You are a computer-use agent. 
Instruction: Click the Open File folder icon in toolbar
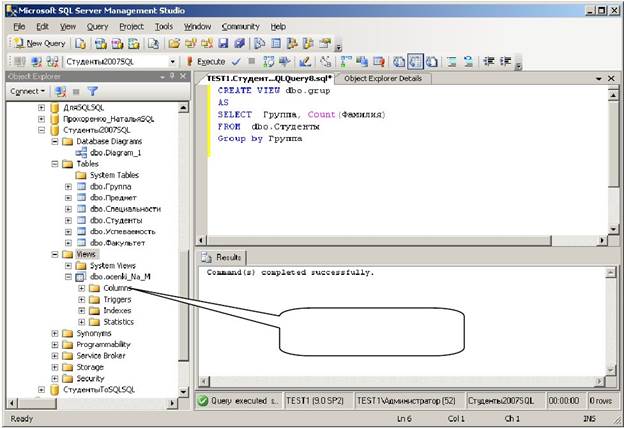pyautogui.click(x=175, y=44)
